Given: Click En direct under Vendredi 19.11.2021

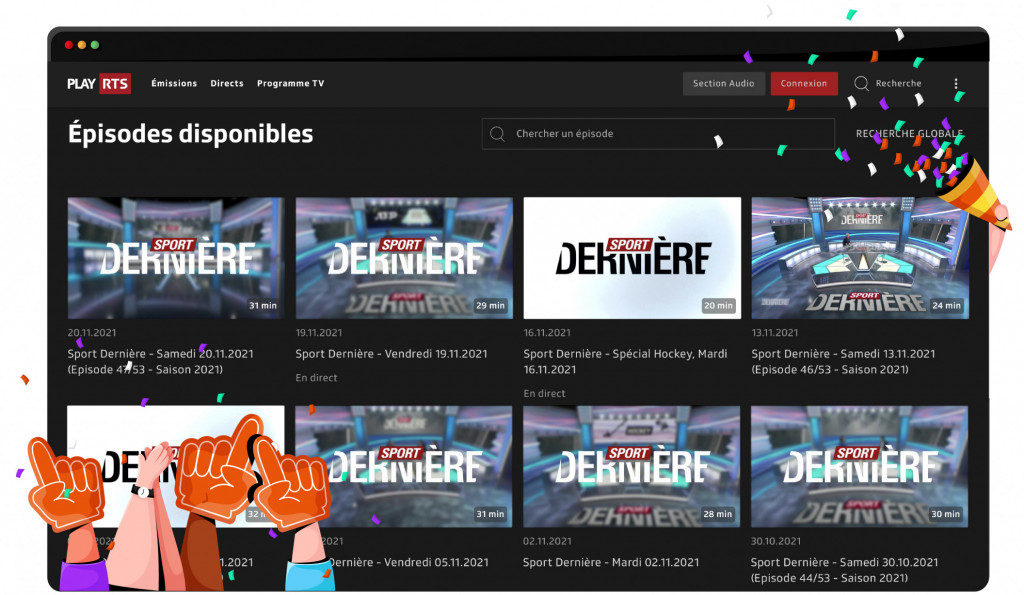Looking at the screenshot, I should pos(316,378).
